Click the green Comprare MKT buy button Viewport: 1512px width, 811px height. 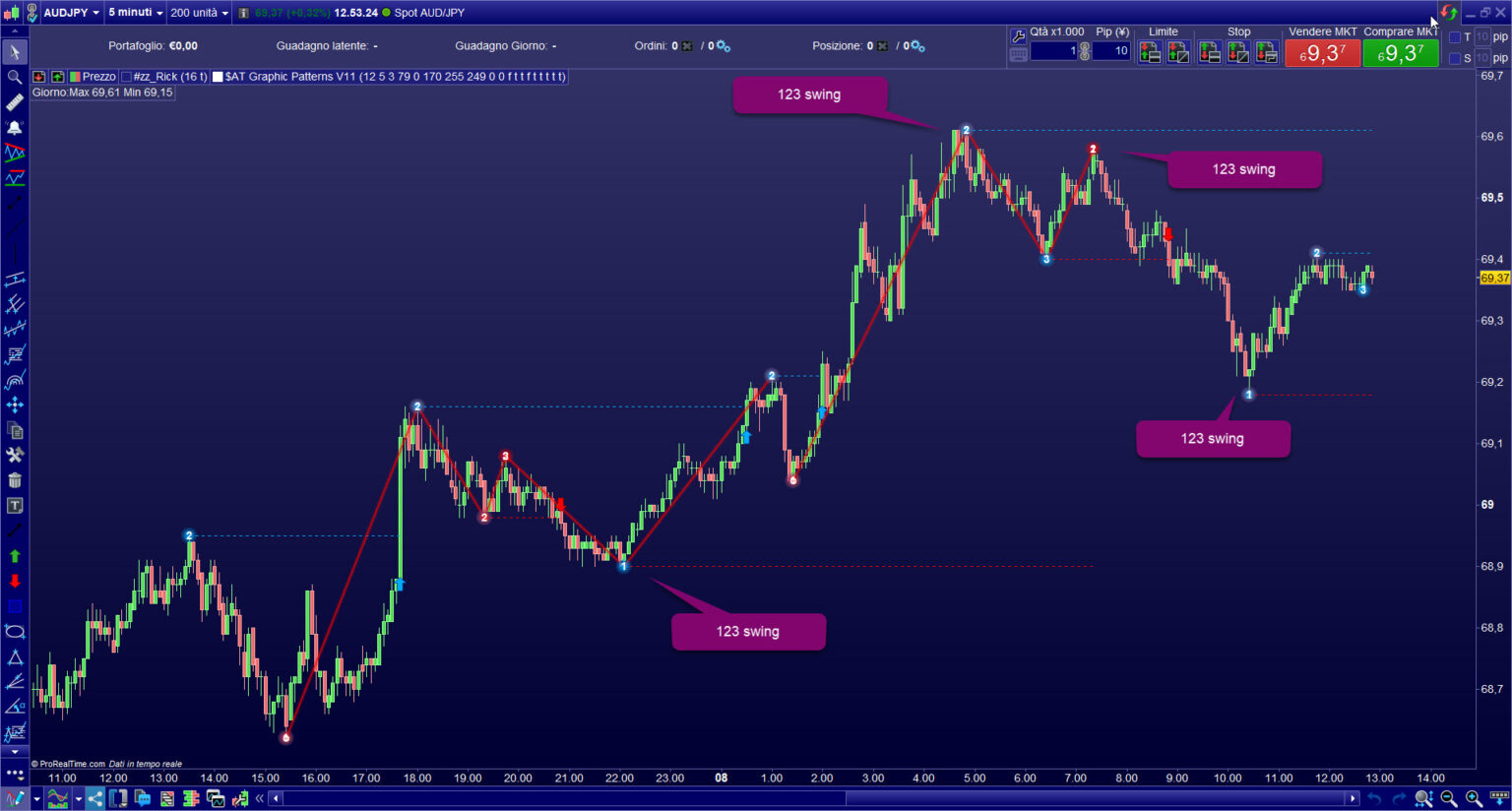pos(1400,53)
